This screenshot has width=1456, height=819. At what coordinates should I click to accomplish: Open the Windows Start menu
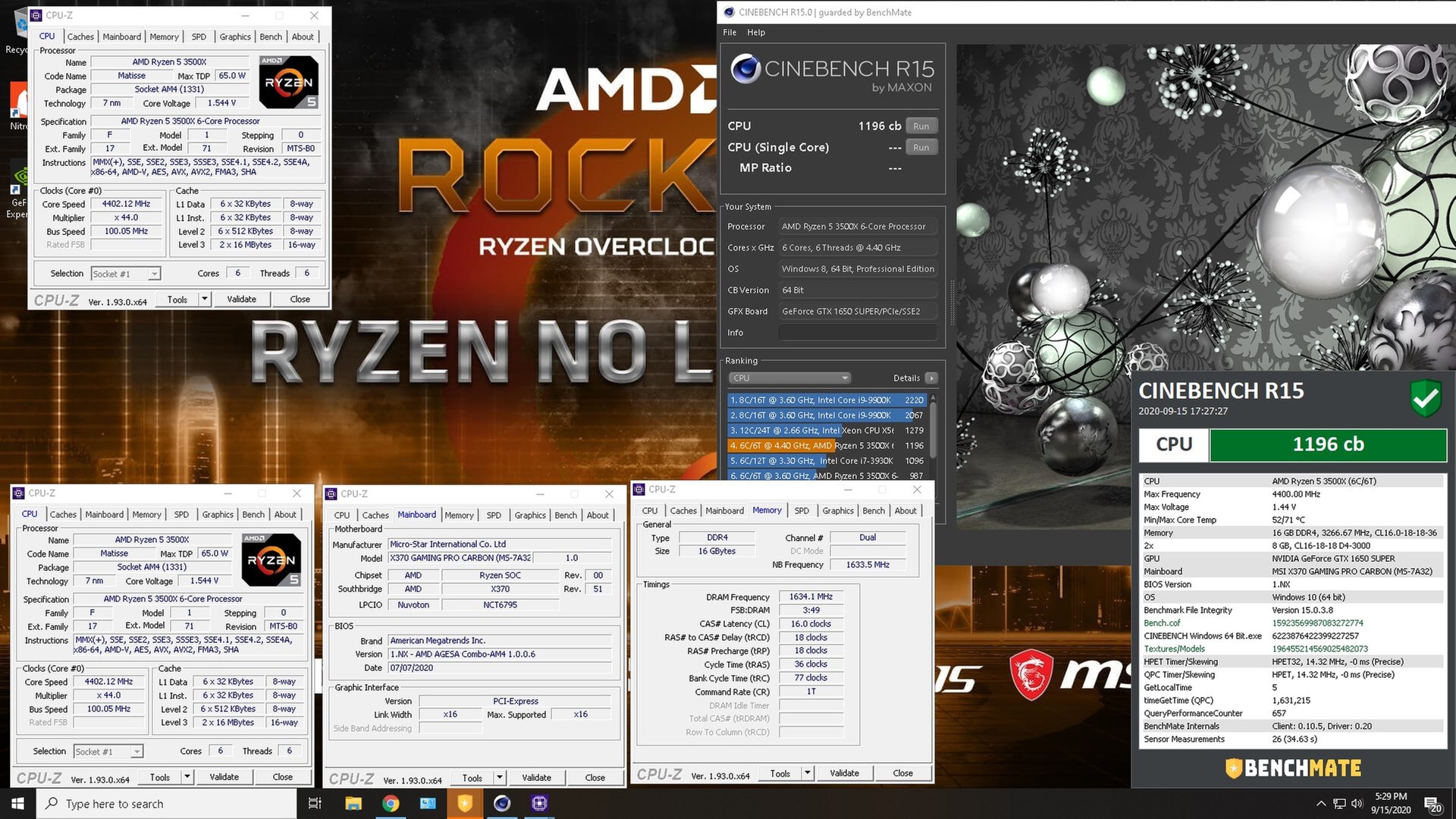click(x=17, y=803)
